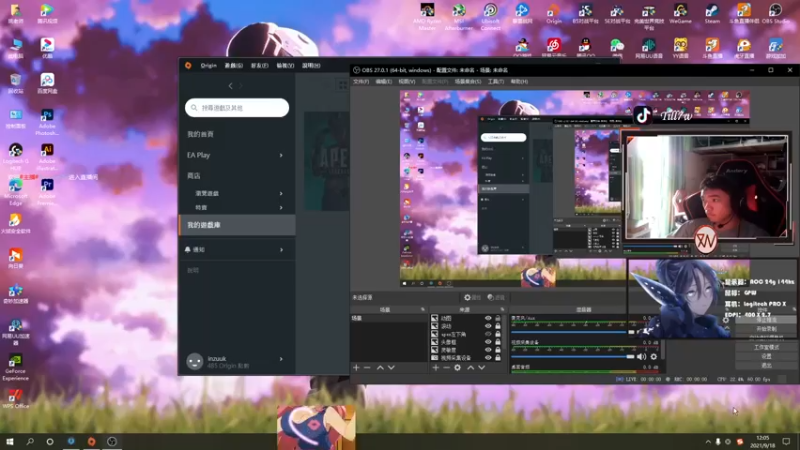Move selected source down in OBS

click(x=482, y=367)
